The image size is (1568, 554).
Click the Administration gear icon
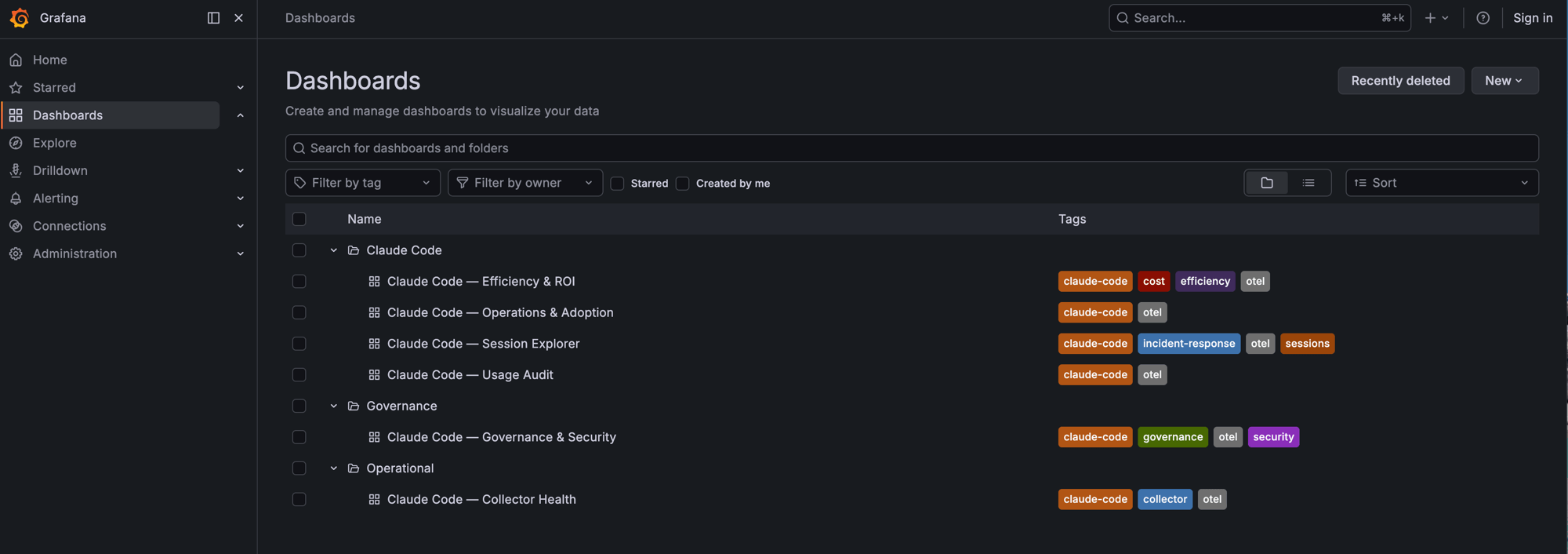[x=16, y=253]
